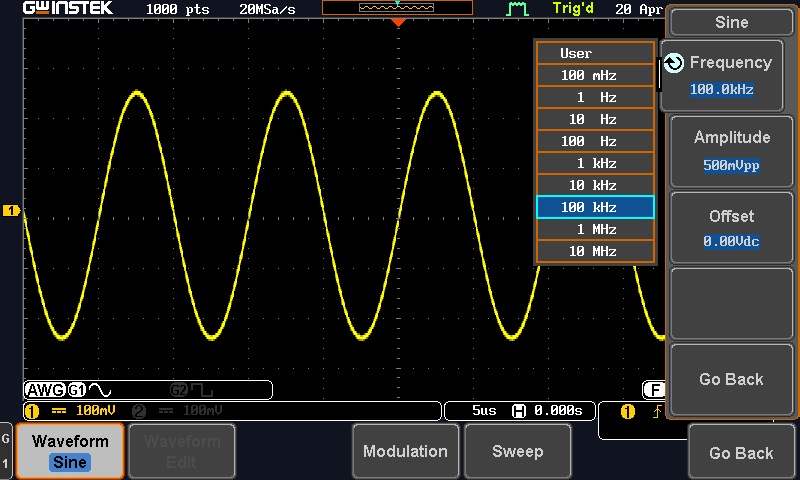Click the disabled Waveform Edit button
This screenshot has width=800, height=480.
[x=182, y=451]
